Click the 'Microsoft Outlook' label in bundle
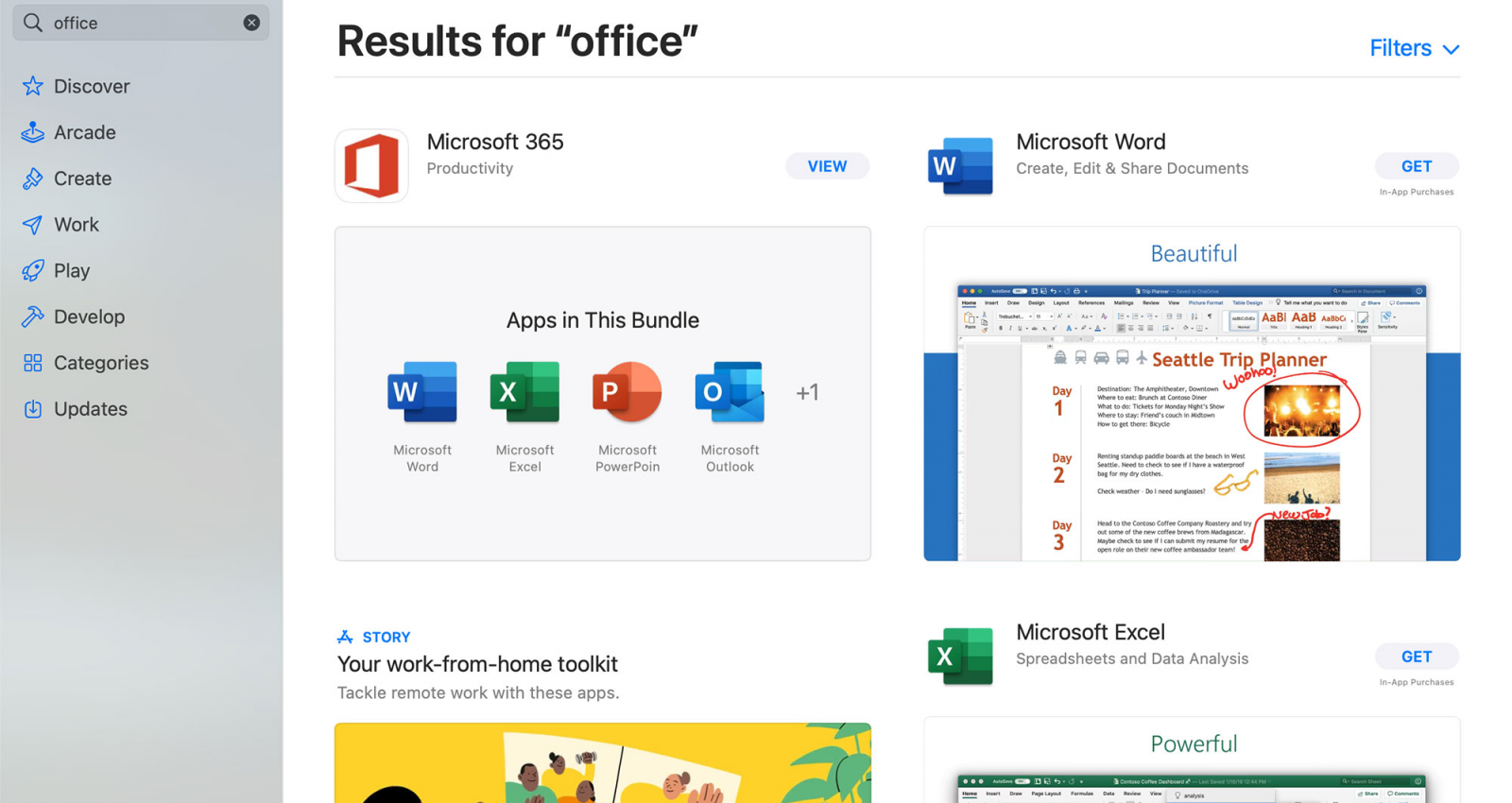1512x803 pixels. (730, 458)
